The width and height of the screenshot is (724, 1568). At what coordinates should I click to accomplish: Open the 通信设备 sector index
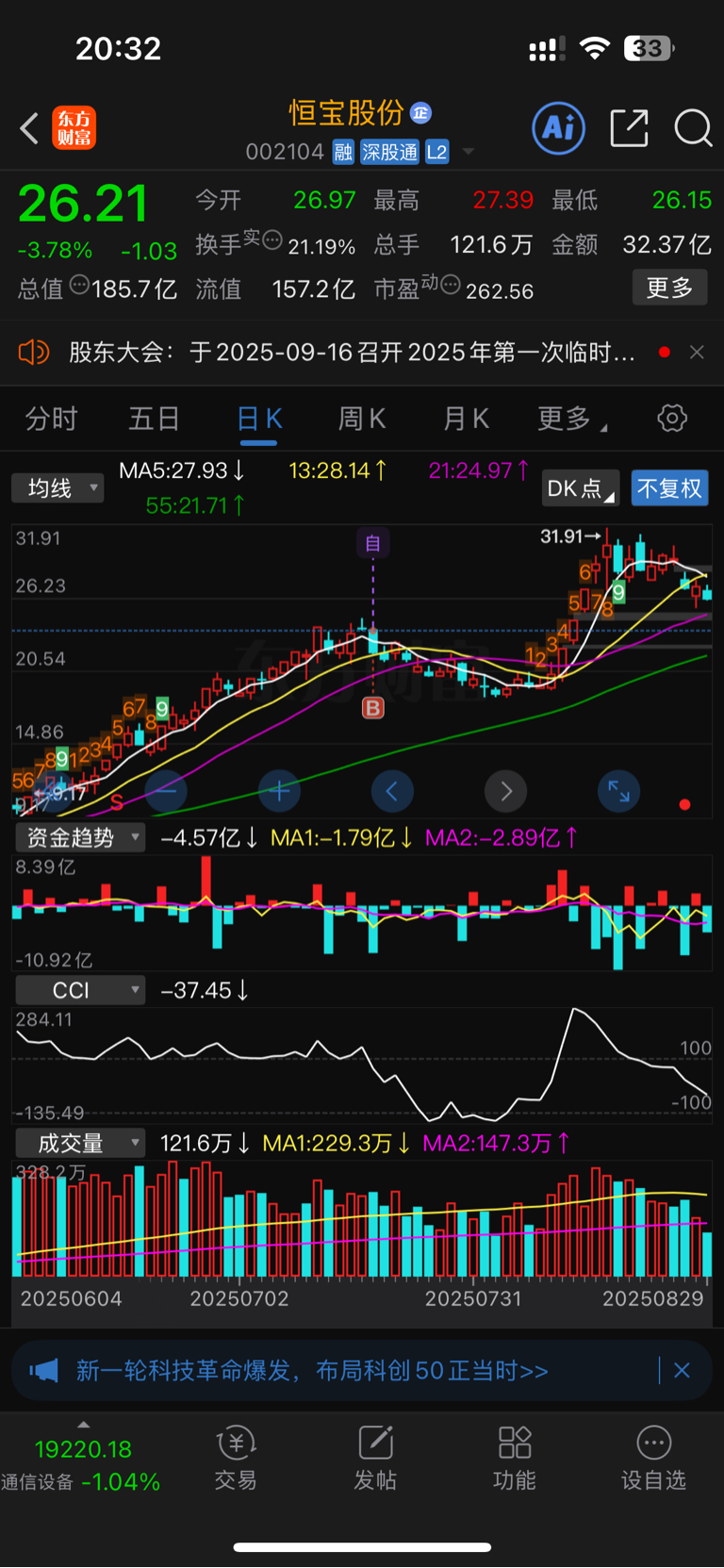tap(81, 1466)
